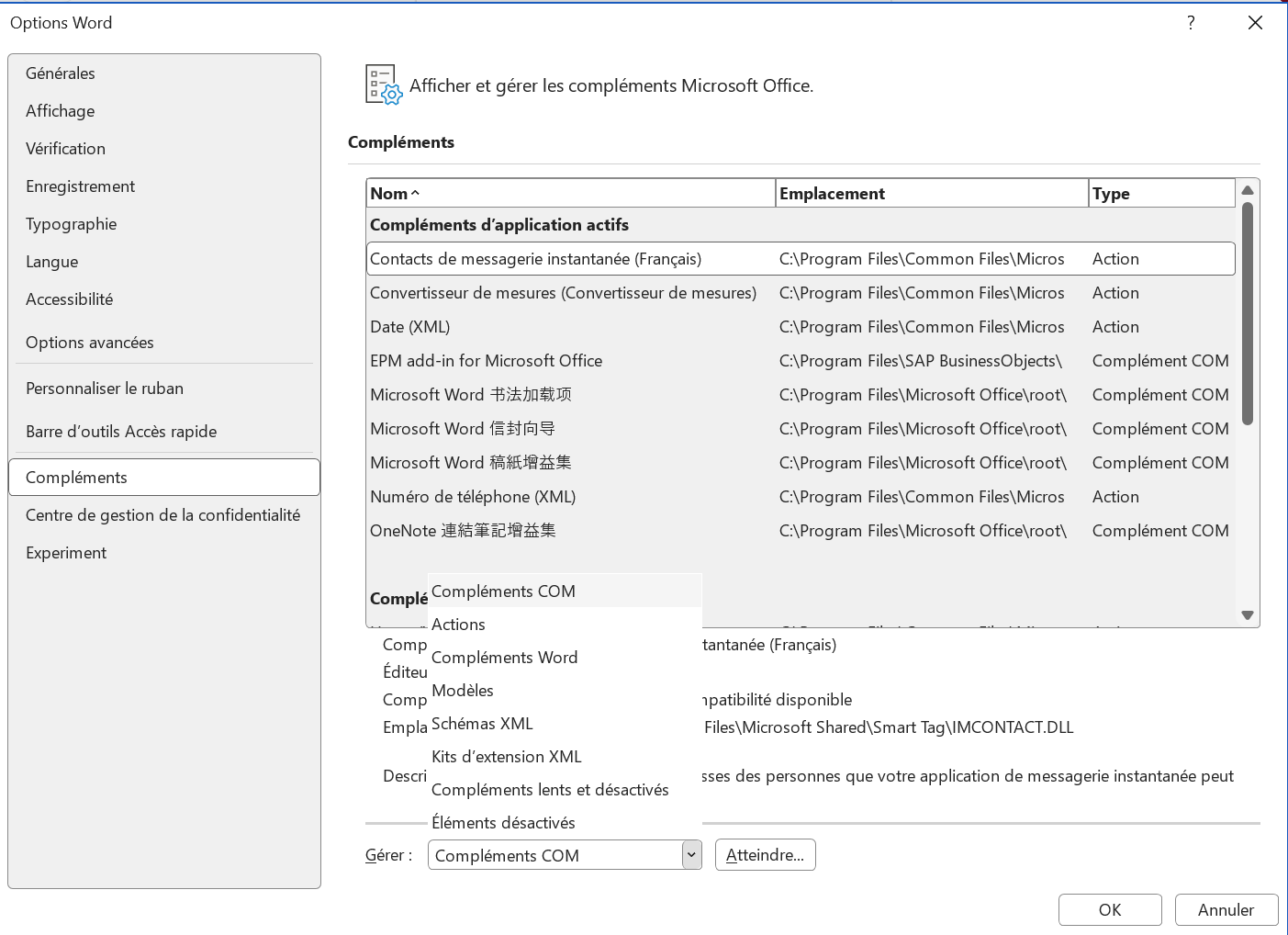Select Schémas XML option
The image size is (1288, 935).
565,724
